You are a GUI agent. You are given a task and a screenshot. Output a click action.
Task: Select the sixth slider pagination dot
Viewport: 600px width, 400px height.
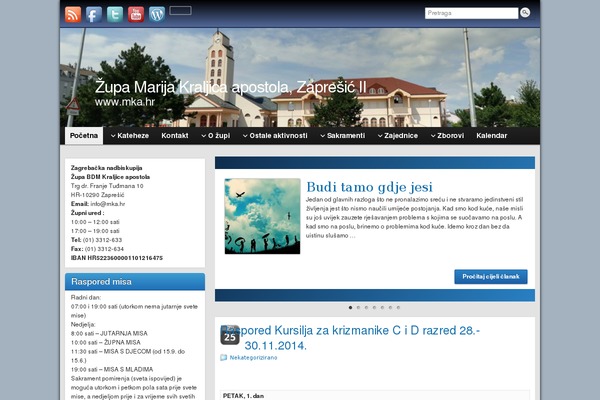coord(390,307)
